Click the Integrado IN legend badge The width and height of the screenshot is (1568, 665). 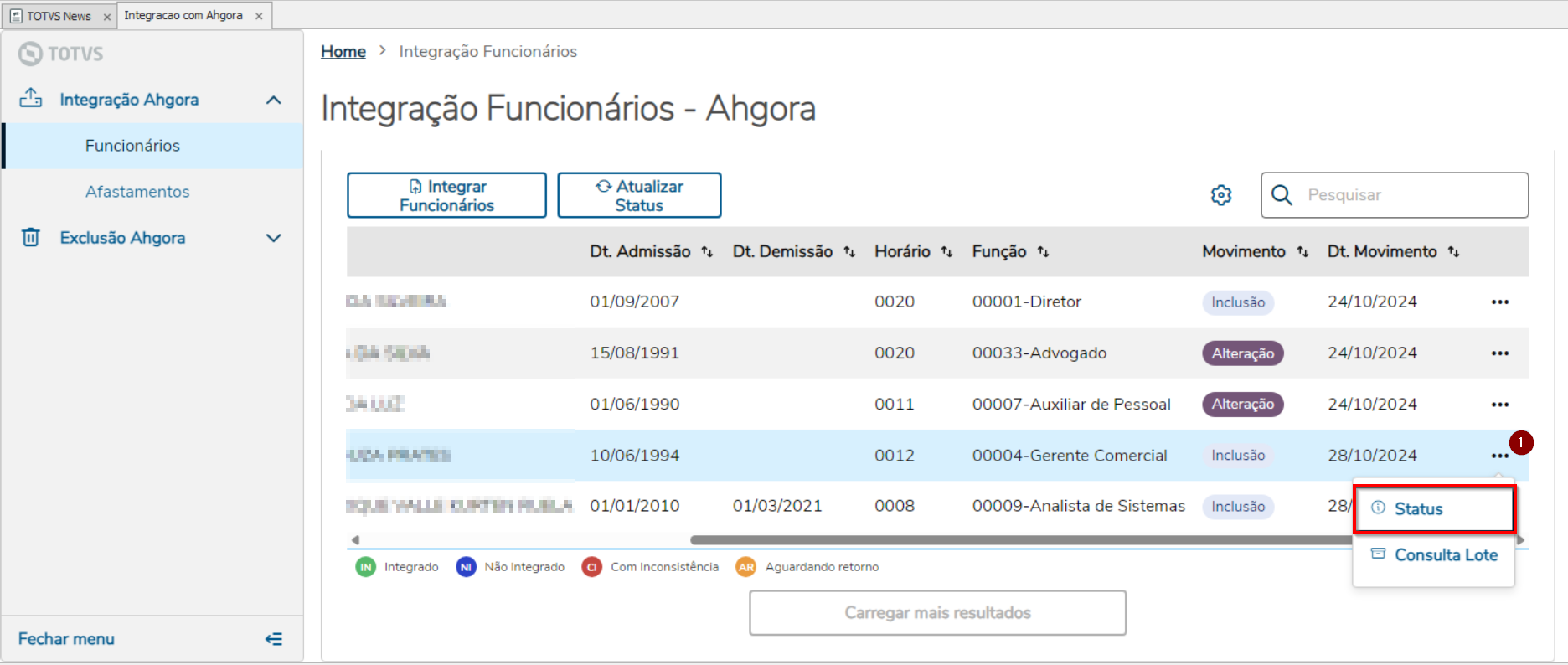click(x=366, y=567)
